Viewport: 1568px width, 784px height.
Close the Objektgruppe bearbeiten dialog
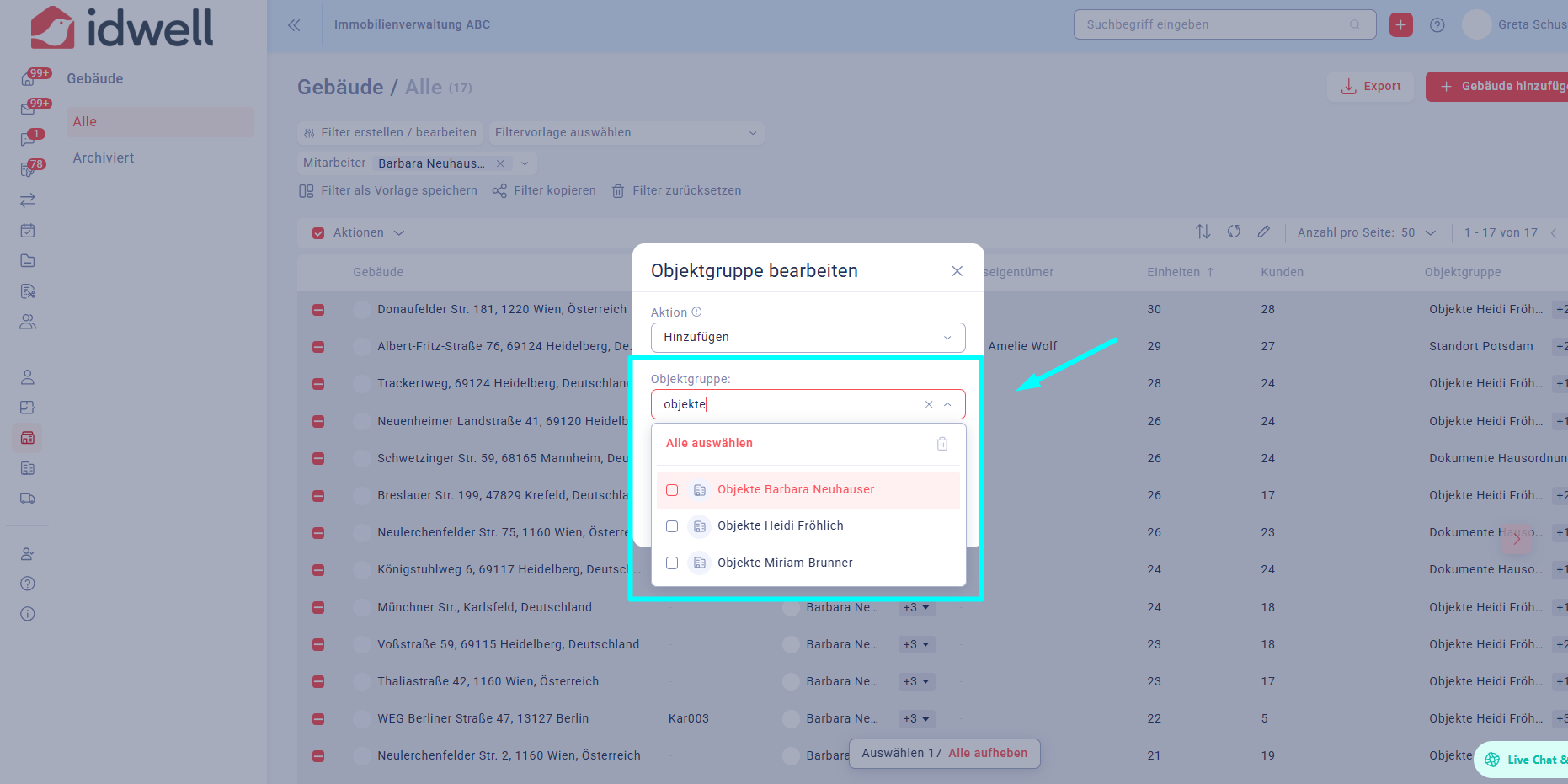[x=957, y=271]
